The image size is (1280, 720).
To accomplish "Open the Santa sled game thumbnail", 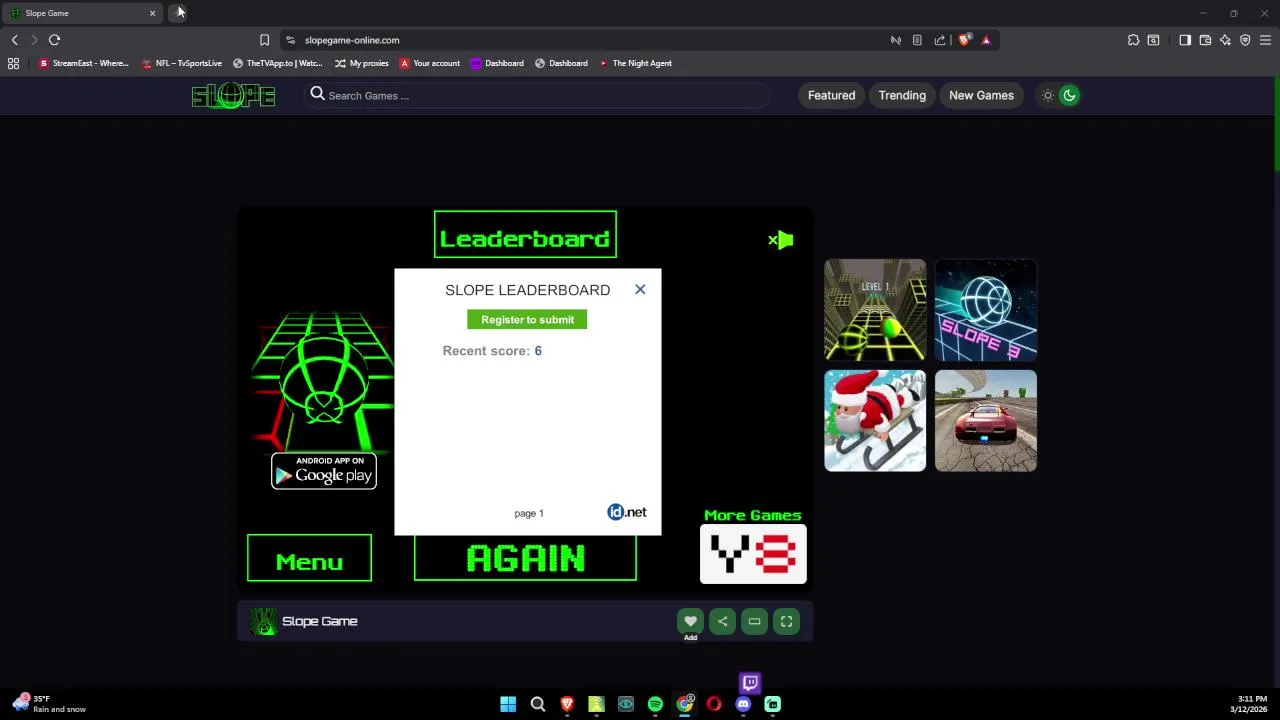I will (x=875, y=421).
